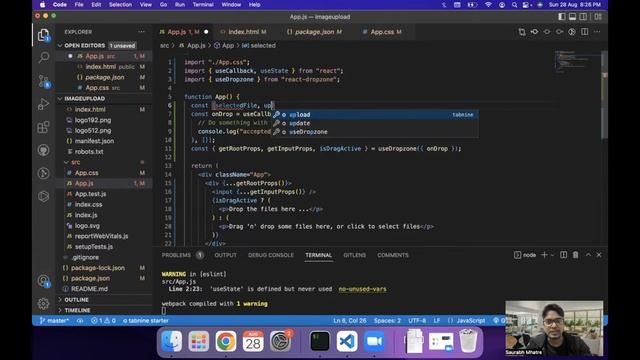The height and width of the screenshot is (360, 640).
Task: Click the Explorer more actions ellipsis
Action: pos(141,32)
